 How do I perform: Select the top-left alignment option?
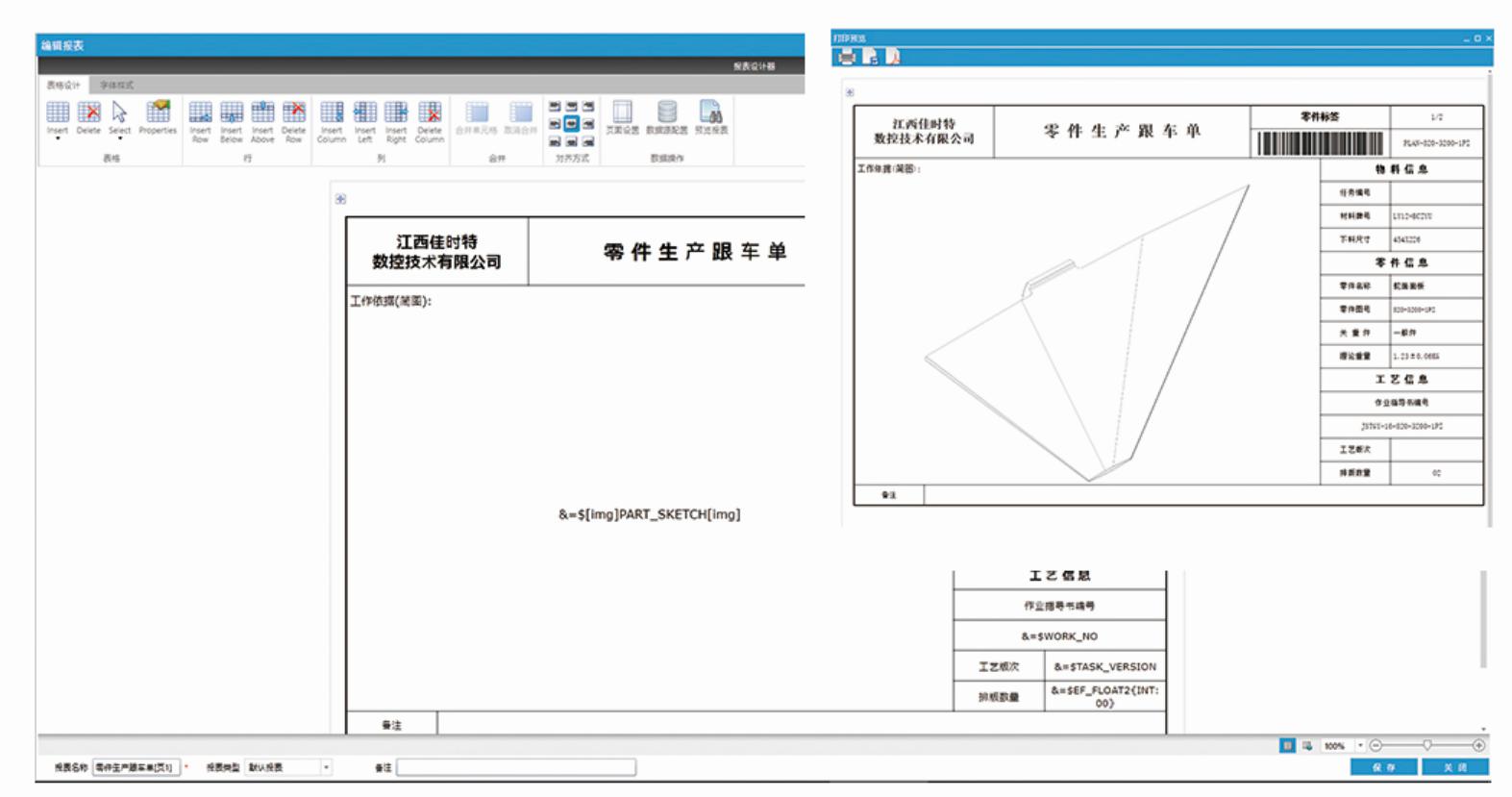click(555, 107)
